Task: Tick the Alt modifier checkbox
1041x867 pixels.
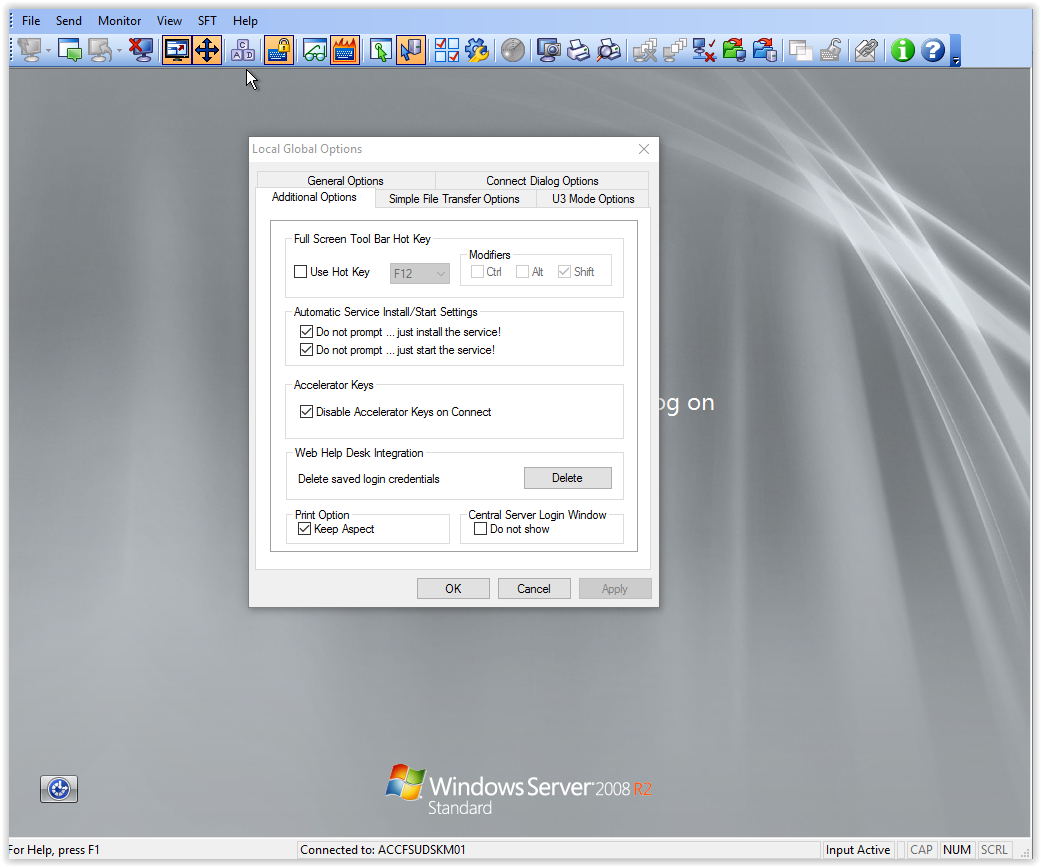Action: 522,272
